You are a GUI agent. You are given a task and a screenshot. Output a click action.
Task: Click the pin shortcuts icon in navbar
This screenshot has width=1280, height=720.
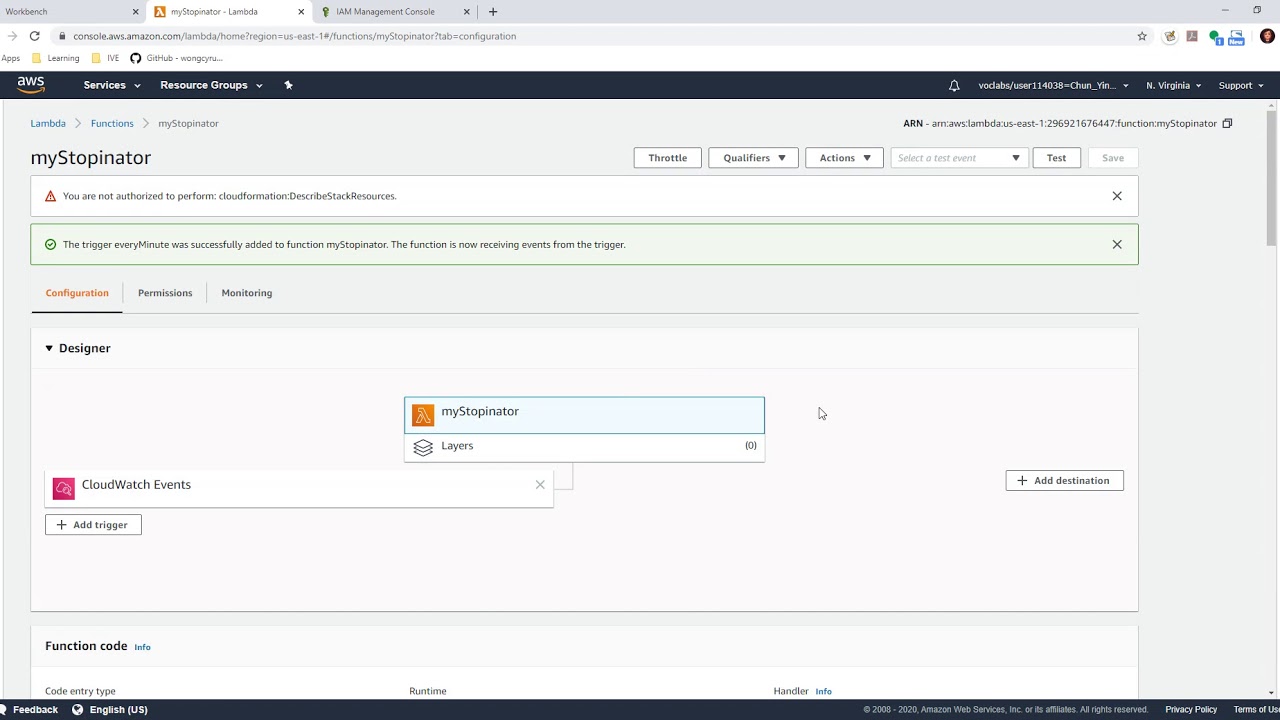[288, 85]
